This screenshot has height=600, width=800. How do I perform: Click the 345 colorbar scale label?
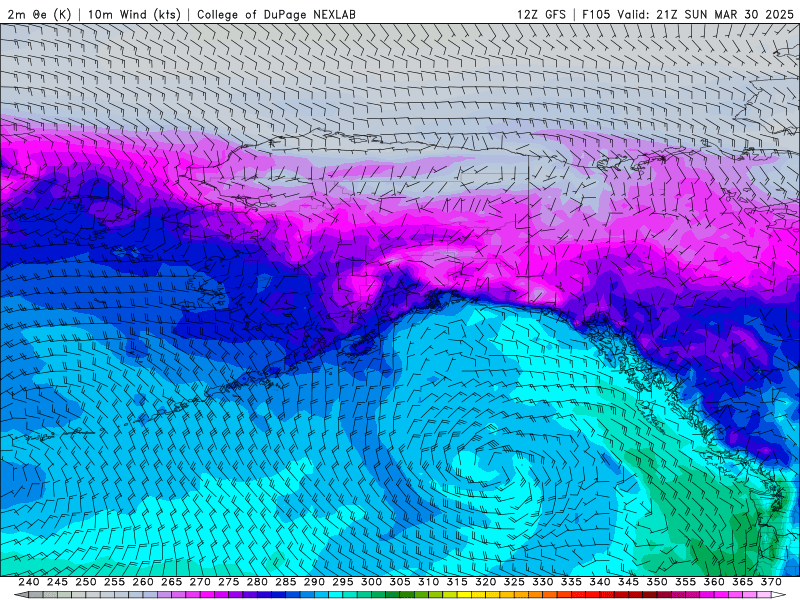click(629, 582)
